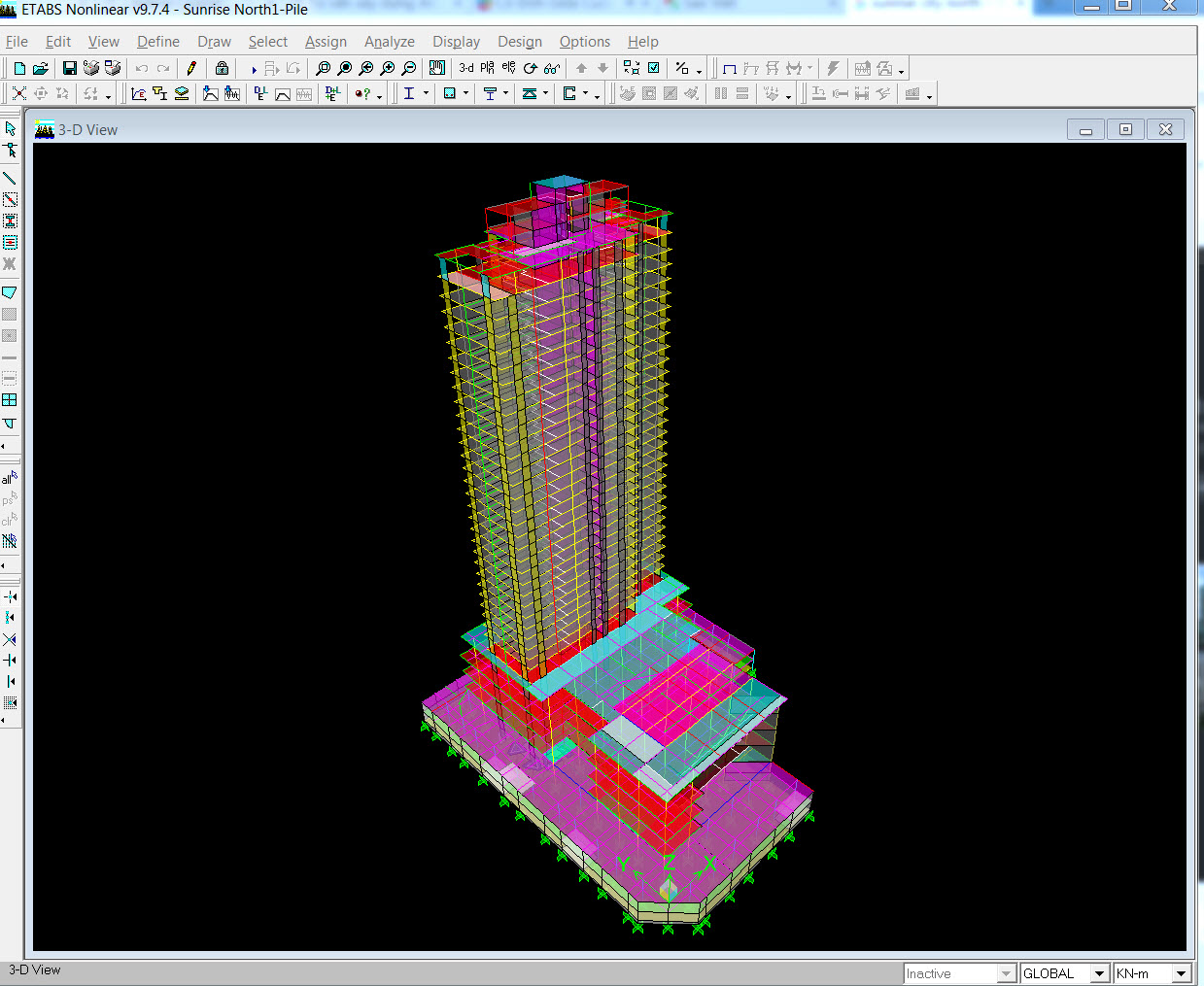The height and width of the screenshot is (986, 1204).
Task: Click the Select All 'all' icon
Action: (x=10, y=477)
